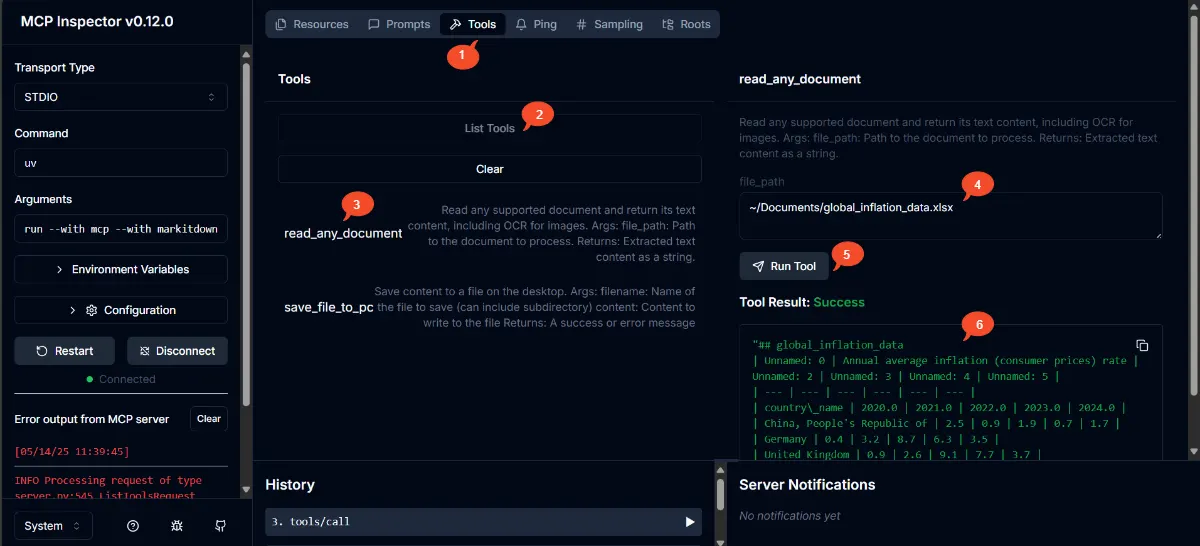Click the History panel scrollbar
Screen dimensions: 1200x546
coord(720,495)
